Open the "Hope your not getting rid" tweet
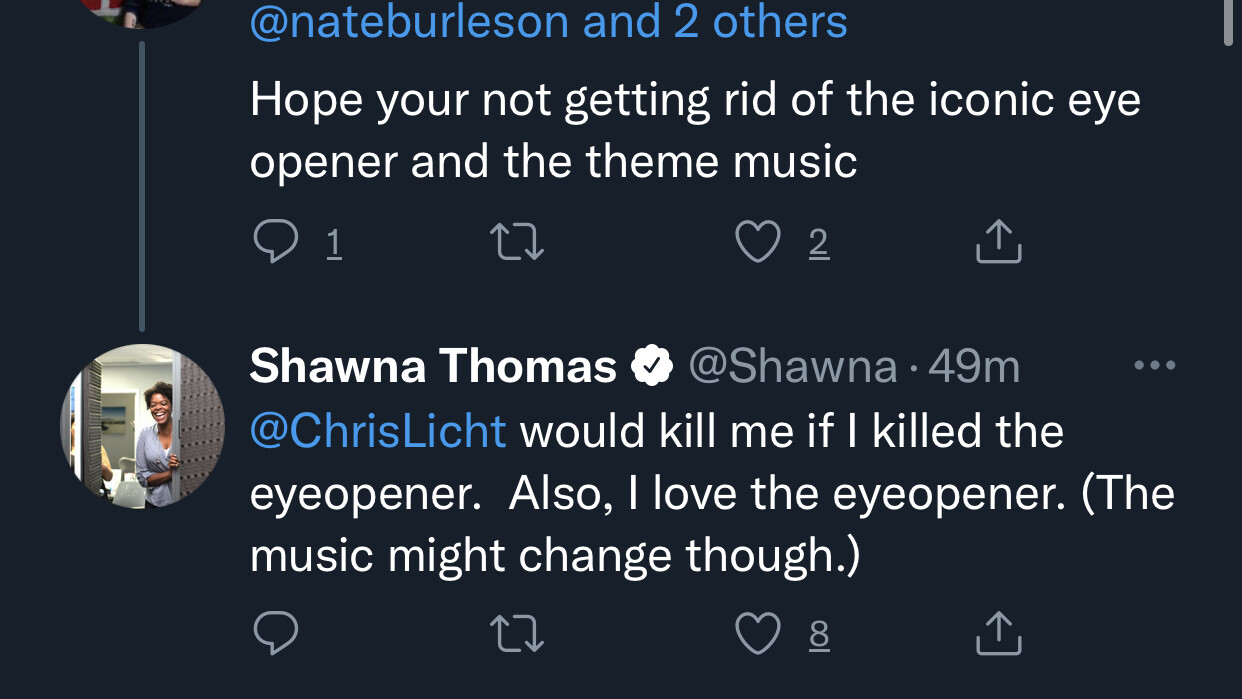Image resolution: width=1242 pixels, height=699 pixels. (x=694, y=130)
